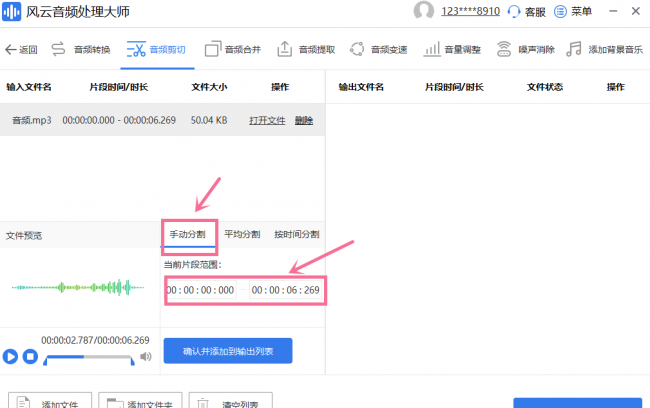Click the 输入文件名 column header
This screenshot has width=650, height=408.
click(x=29, y=87)
